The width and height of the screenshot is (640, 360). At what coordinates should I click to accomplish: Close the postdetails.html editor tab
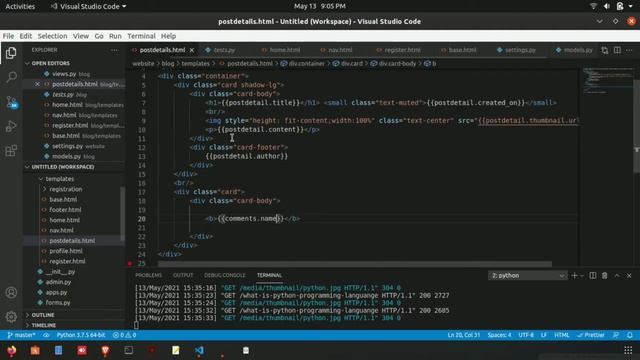pyautogui.click(x=191, y=50)
